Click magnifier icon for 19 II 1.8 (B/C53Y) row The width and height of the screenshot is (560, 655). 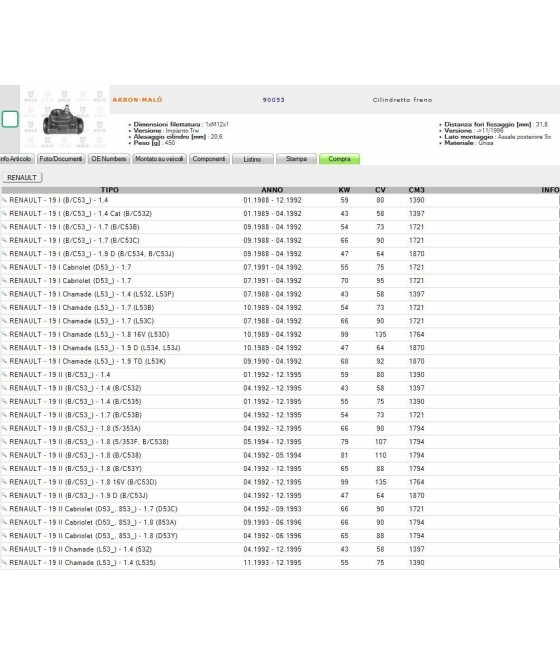pyautogui.click(x=4, y=469)
